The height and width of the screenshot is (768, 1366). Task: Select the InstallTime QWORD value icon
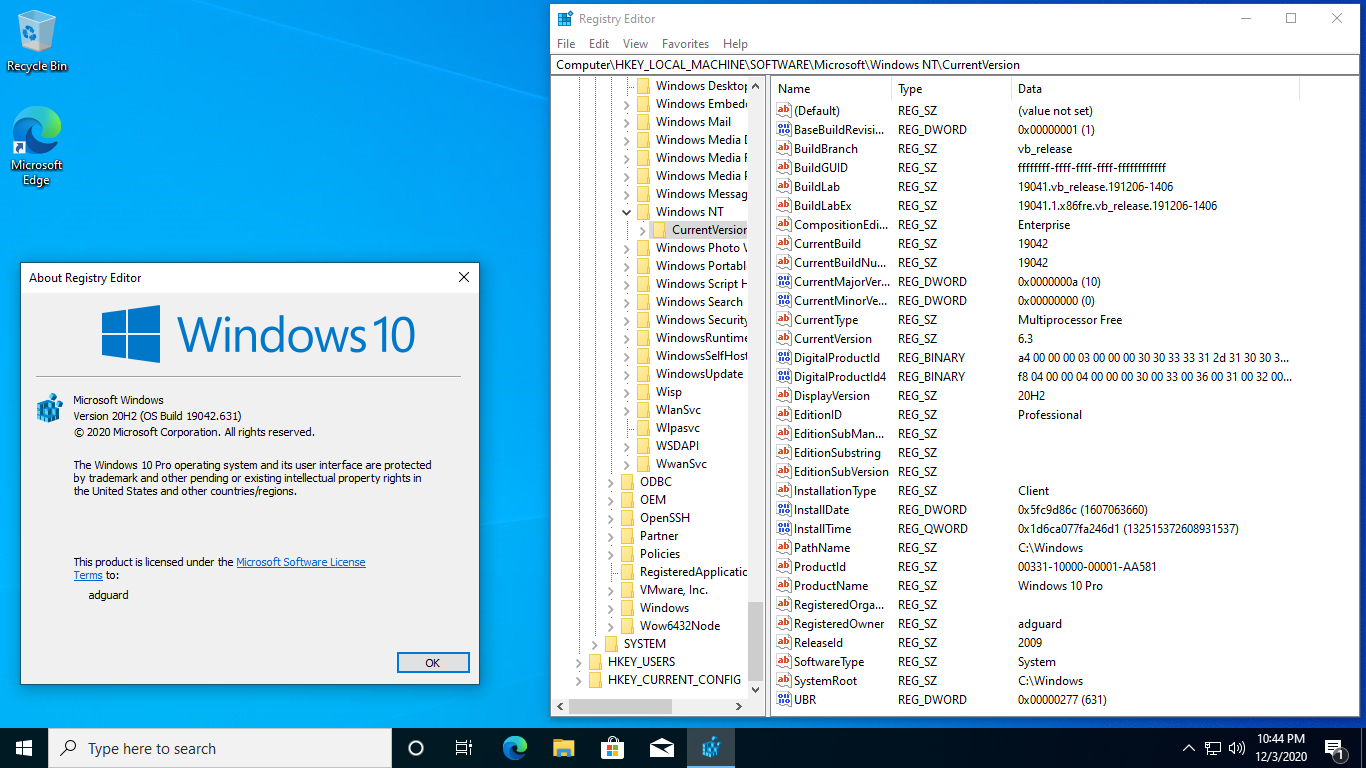click(x=784, y=528)
